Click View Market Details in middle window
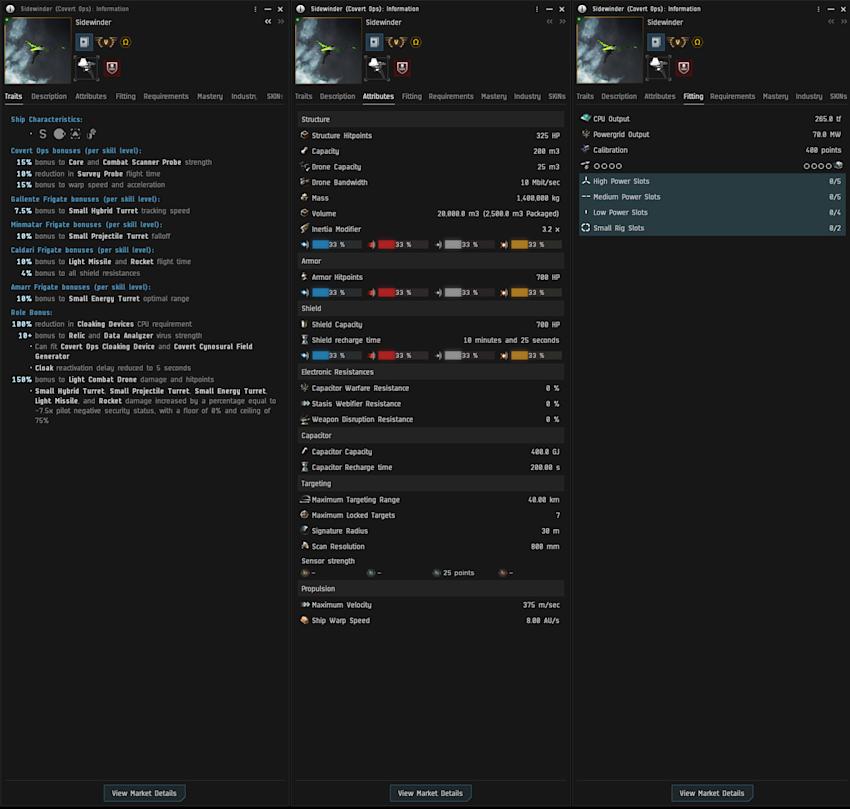850x809 pixels. [430, 793]
